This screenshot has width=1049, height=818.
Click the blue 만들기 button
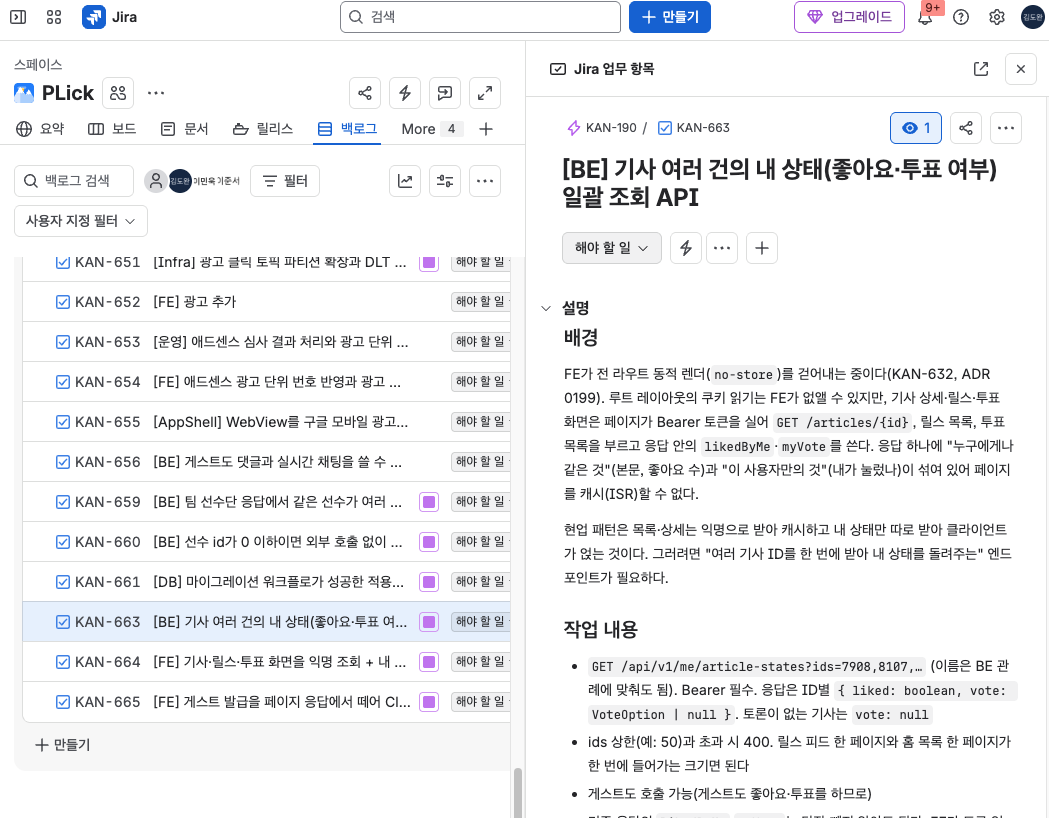click(x=670, y=17)
